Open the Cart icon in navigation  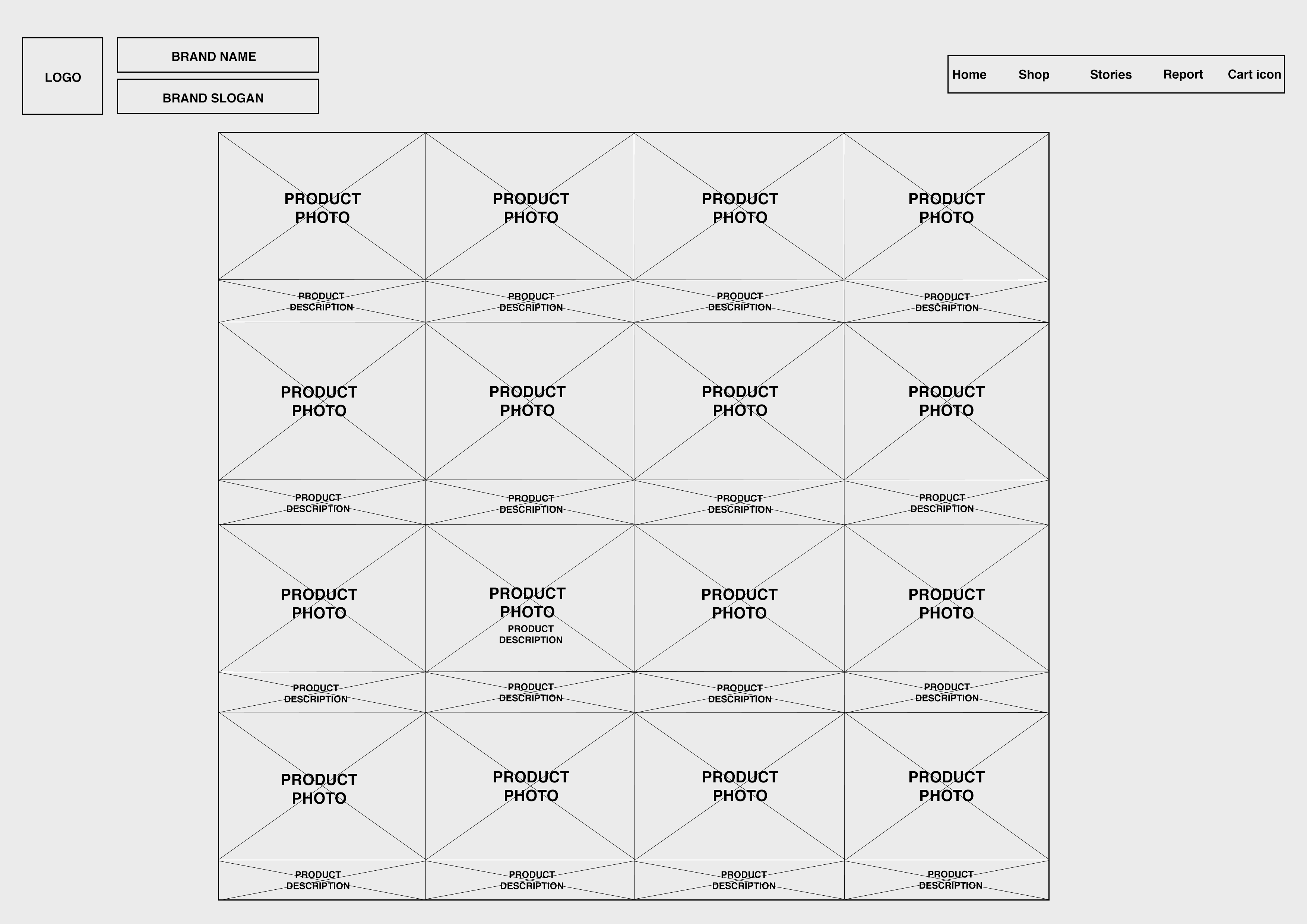(x=1253, y=75)
